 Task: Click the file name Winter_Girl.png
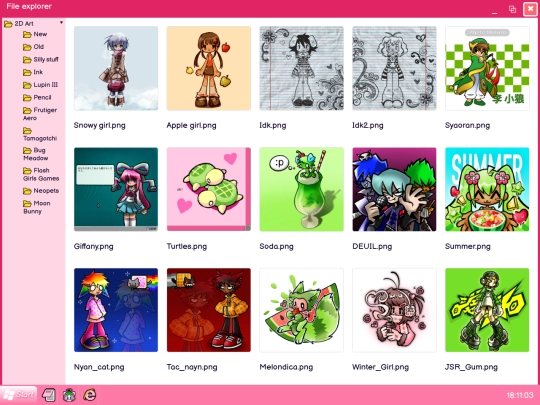coord(381,367)
